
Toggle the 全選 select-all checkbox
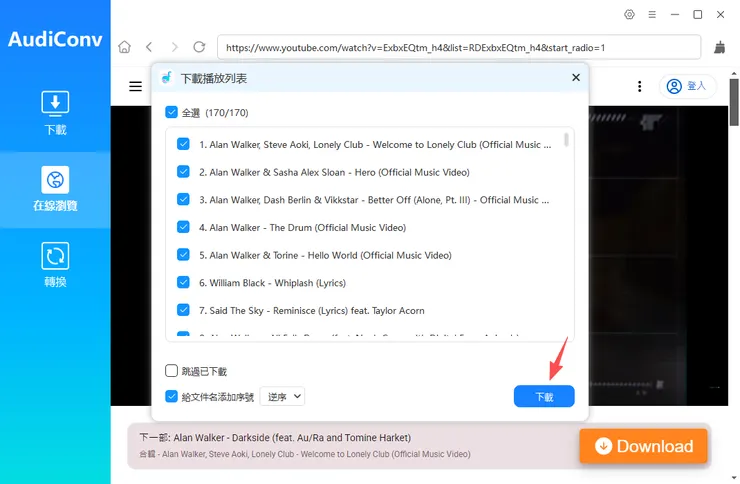171,112
